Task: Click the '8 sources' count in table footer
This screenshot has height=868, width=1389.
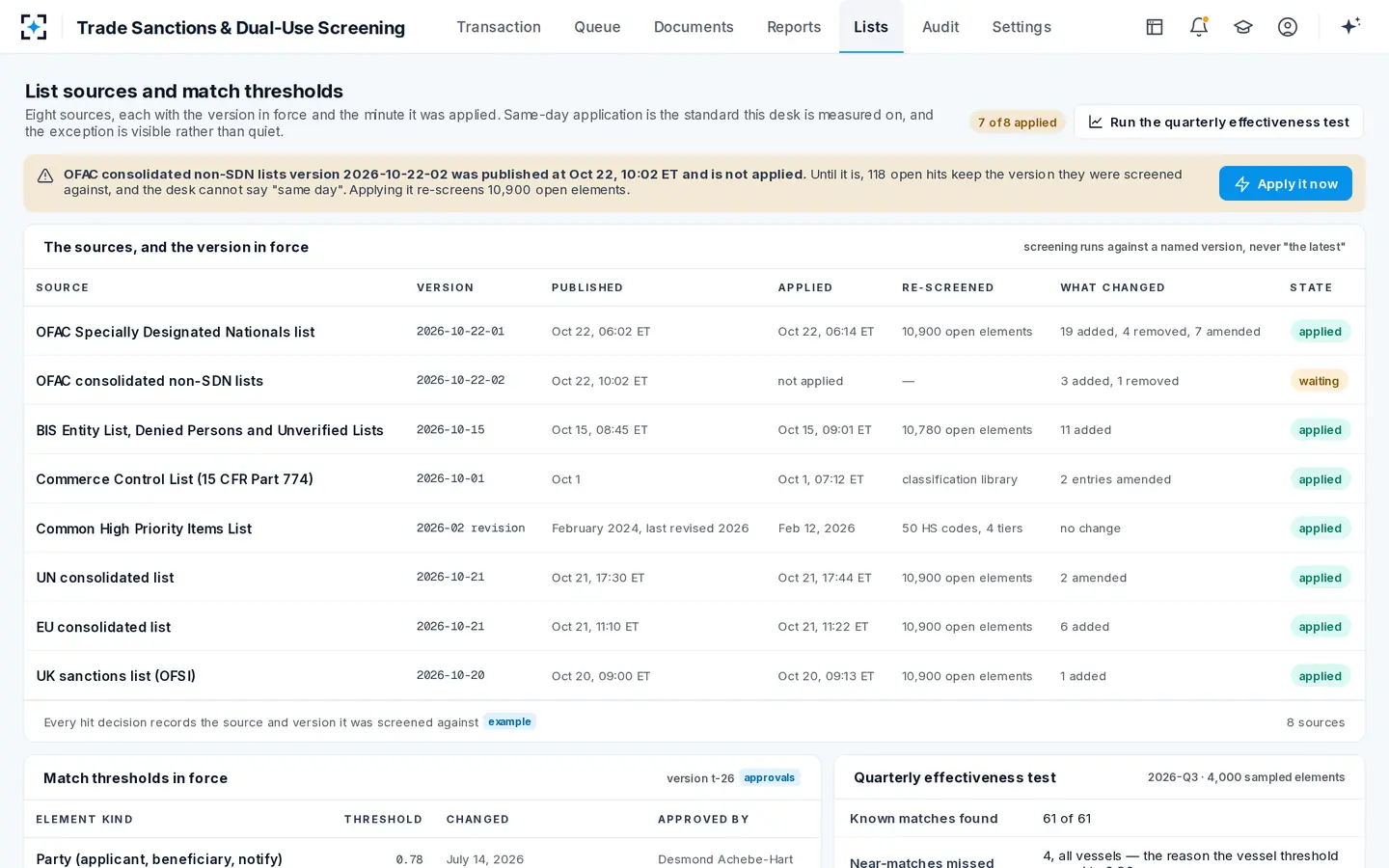Action: click(1316, 722)
